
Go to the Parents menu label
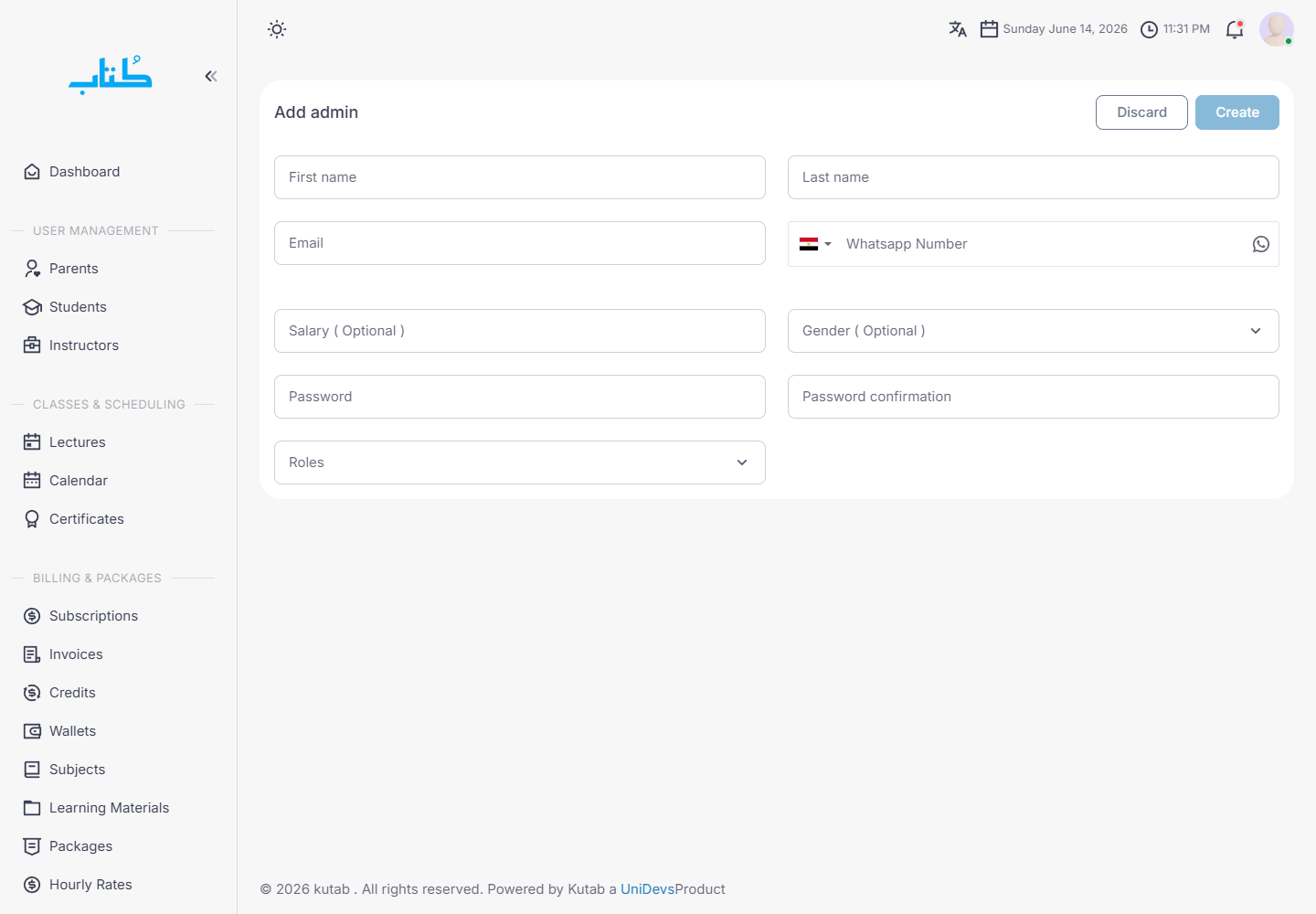[74, 269]
